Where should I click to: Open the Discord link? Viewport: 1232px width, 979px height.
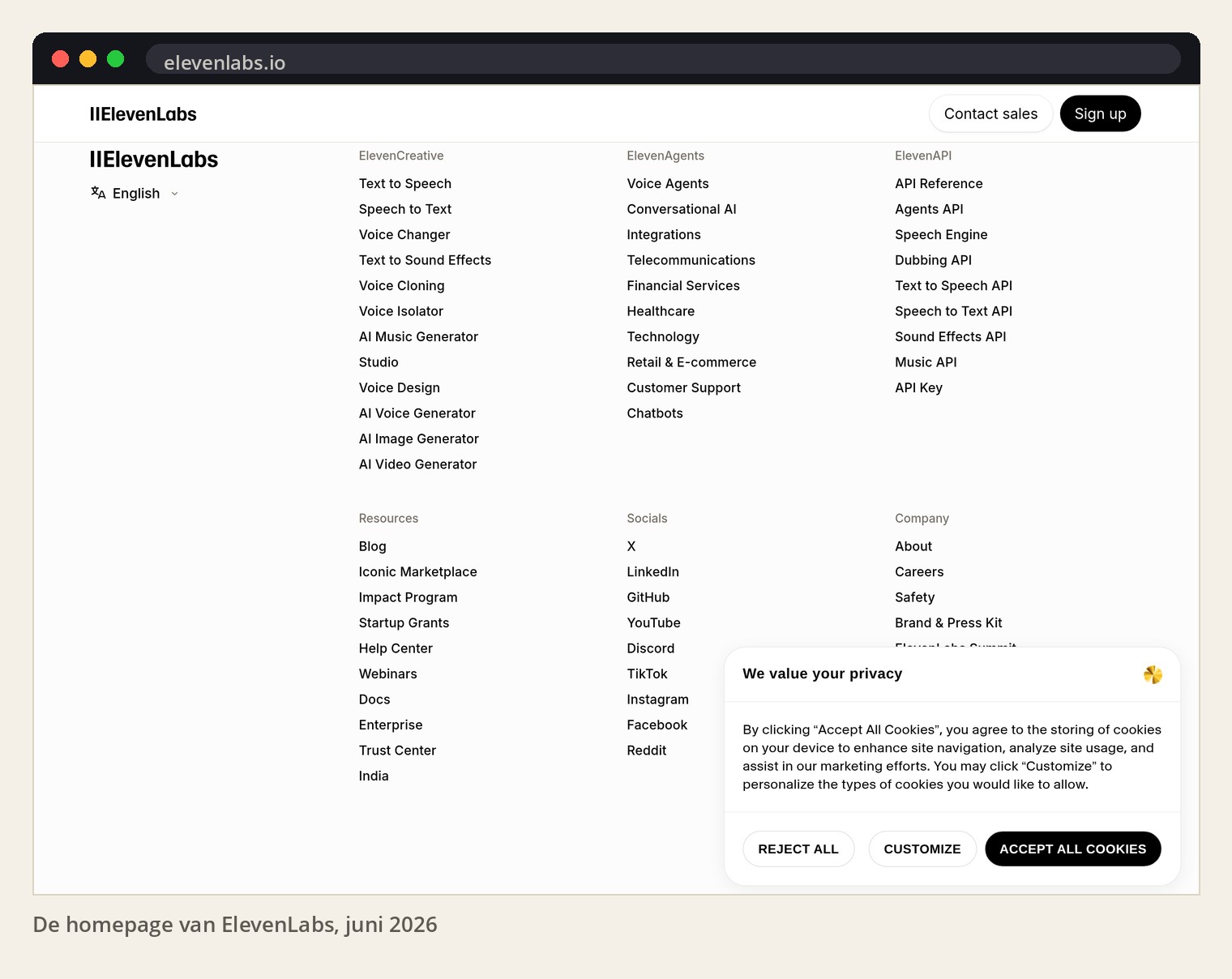coord(651,649)
